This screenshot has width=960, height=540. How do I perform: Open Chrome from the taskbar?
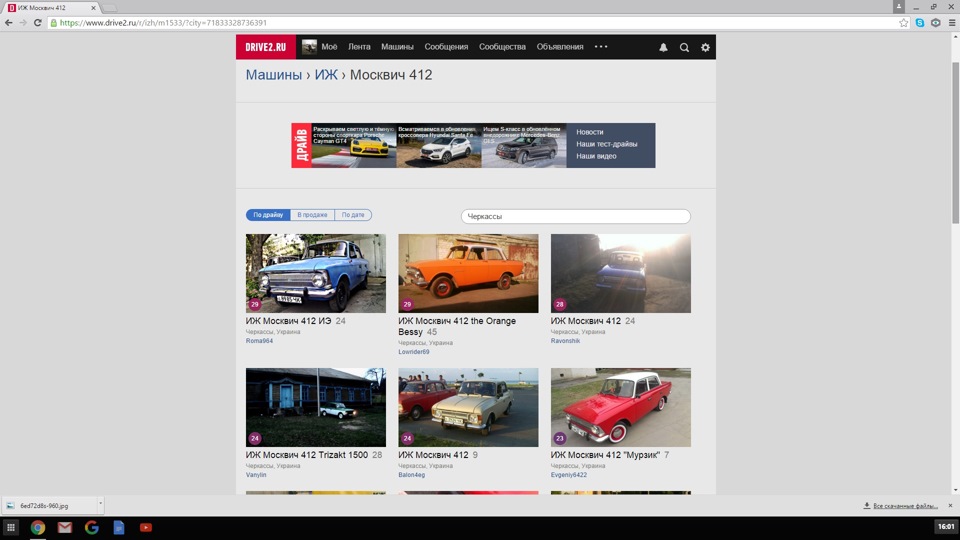[x=38, y=527]
